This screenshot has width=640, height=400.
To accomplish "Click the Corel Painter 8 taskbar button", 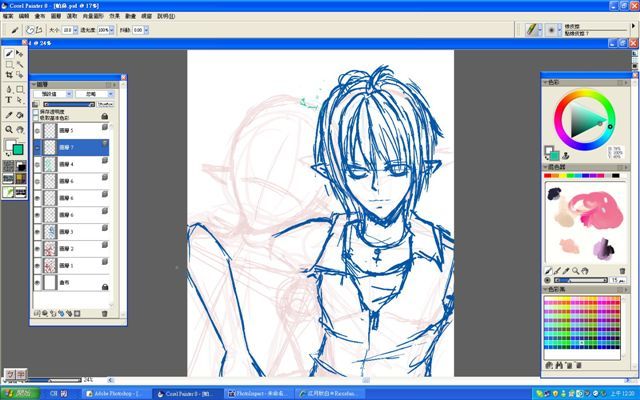I will click(x=187, y=393).
